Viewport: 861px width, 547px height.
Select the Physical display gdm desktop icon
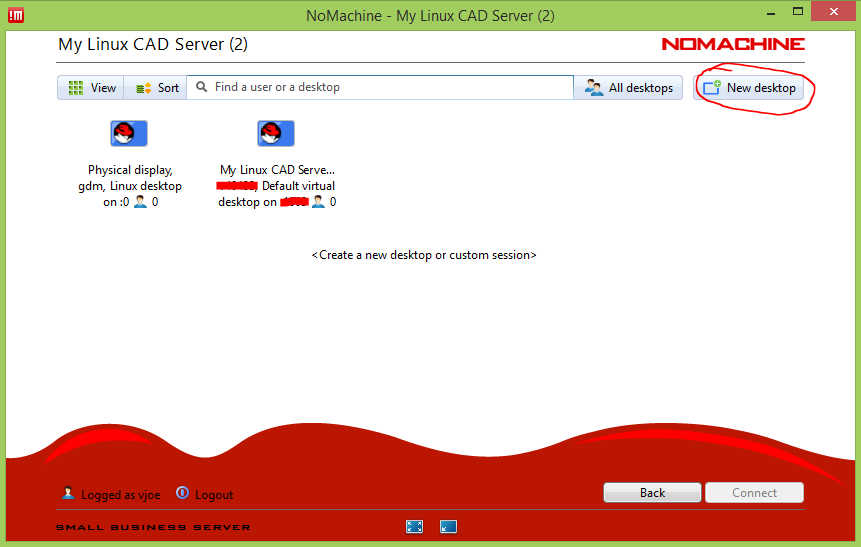pyautogui.click(x=129, y=133)
